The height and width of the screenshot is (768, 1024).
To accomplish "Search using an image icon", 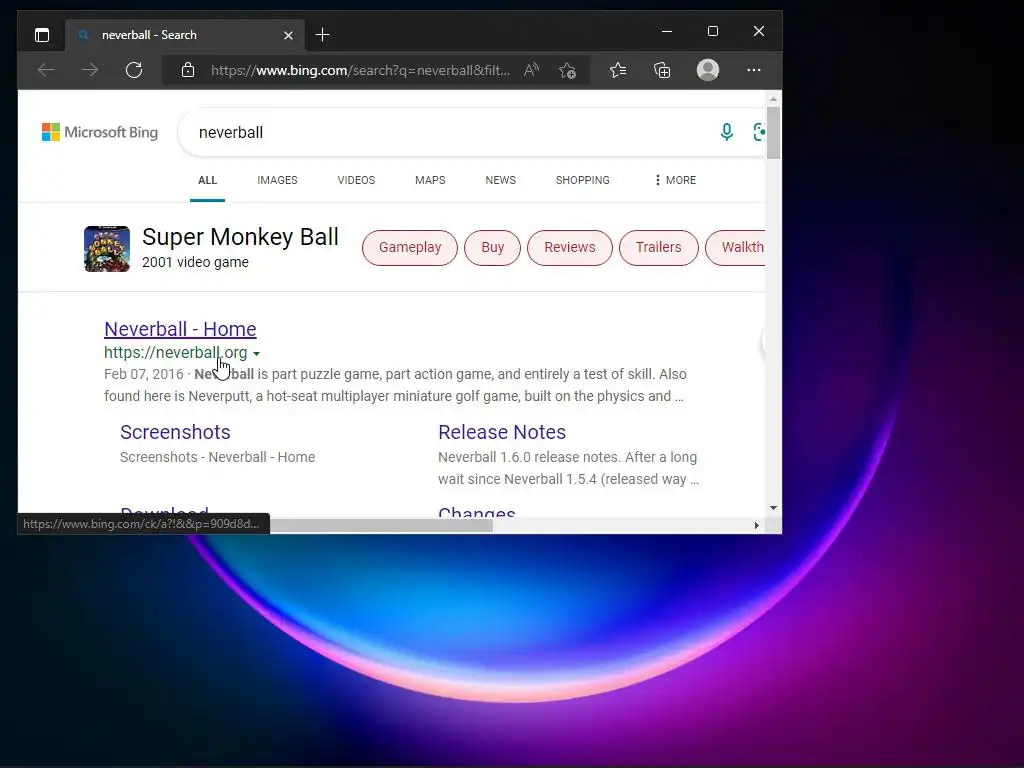I will [x=759, y=132].
